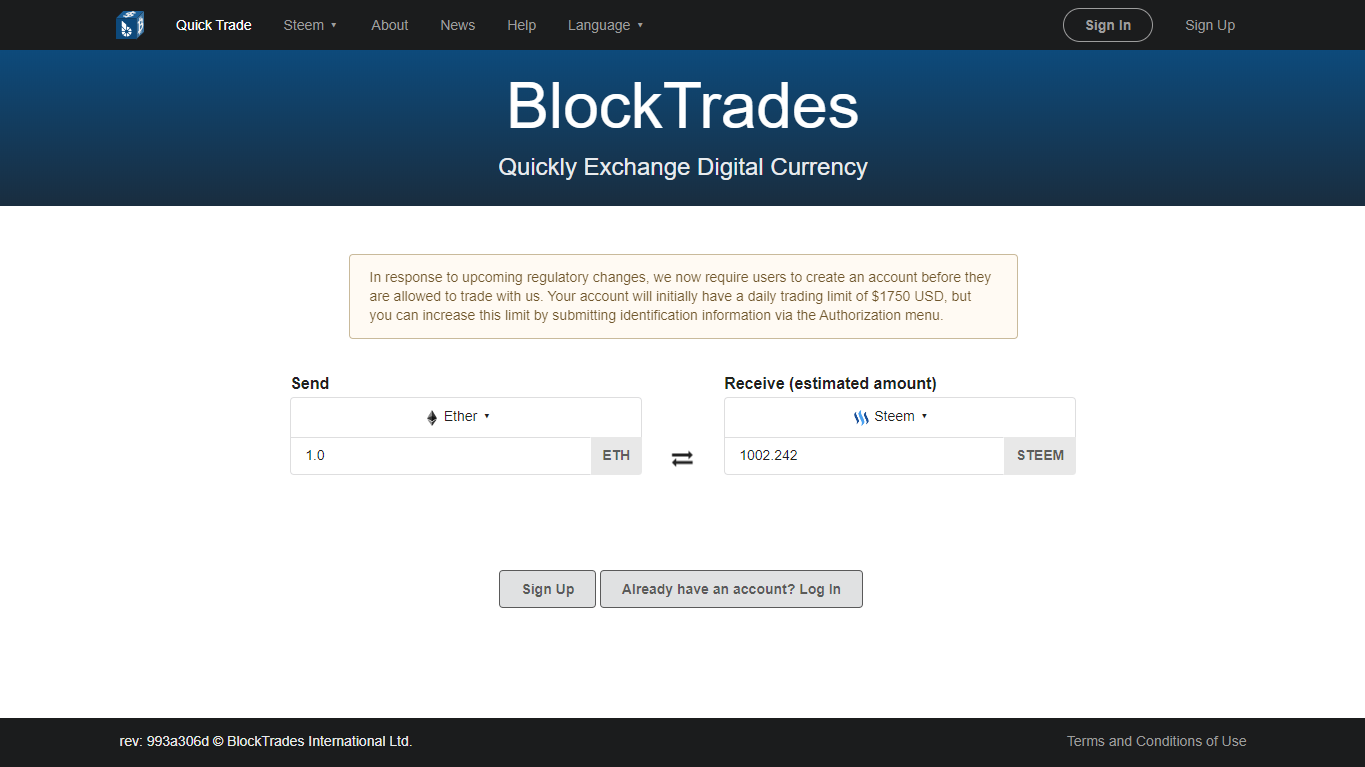Click the ETH currency unit label
This screenshot has width=1365, height=767.
616,455
